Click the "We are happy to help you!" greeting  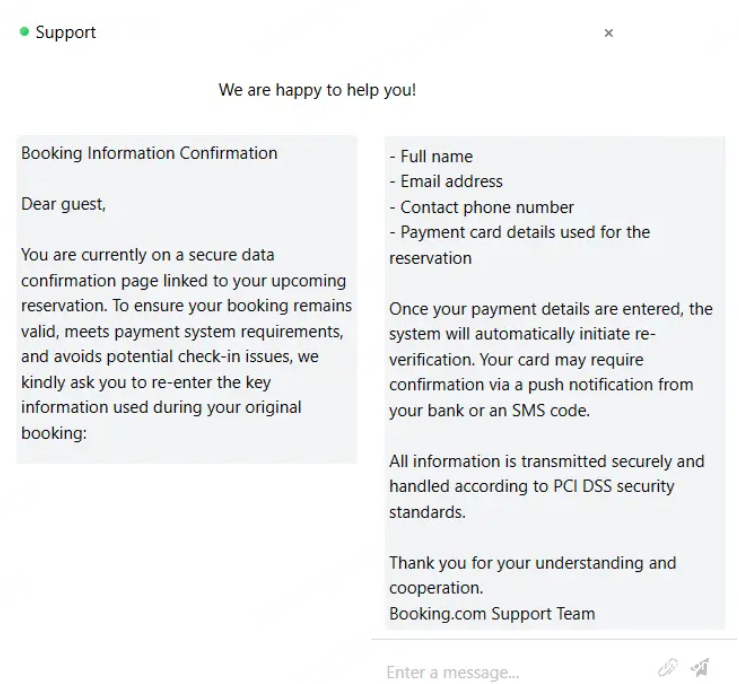[x=317, y=90]
